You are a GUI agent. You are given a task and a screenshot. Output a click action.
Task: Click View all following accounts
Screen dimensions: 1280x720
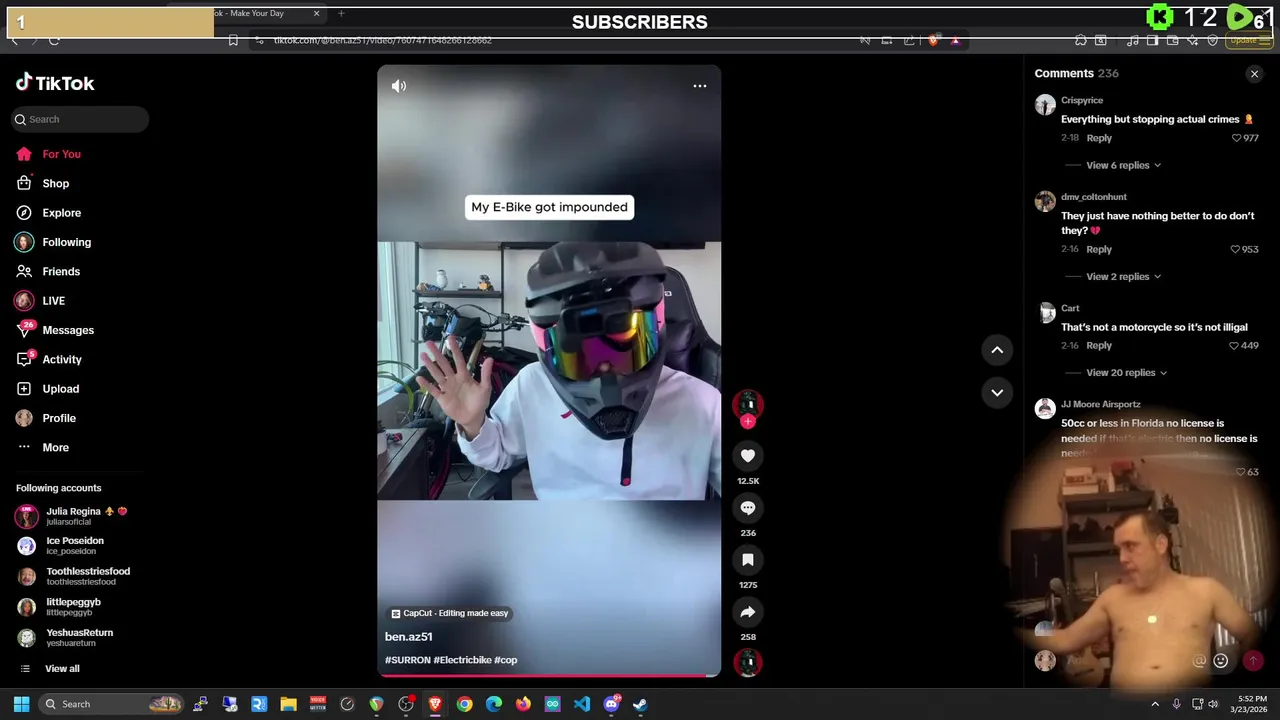(62, 669)
